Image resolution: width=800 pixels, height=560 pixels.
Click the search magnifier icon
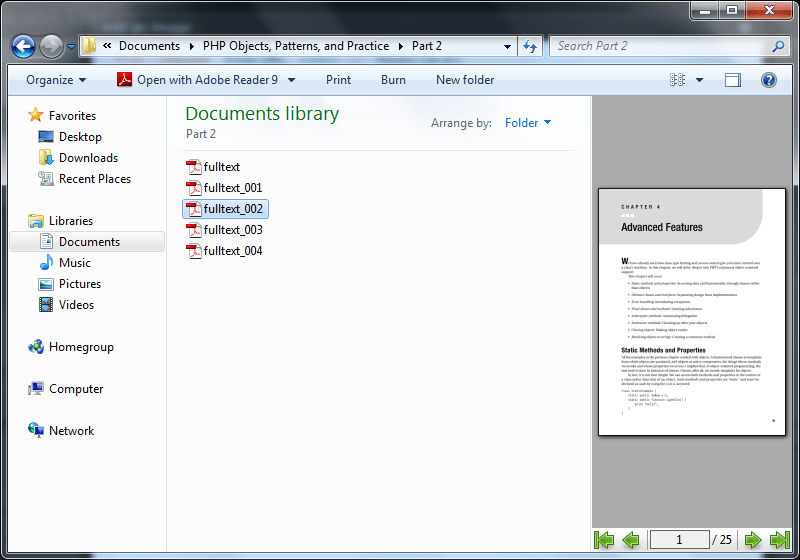[778, 46]
